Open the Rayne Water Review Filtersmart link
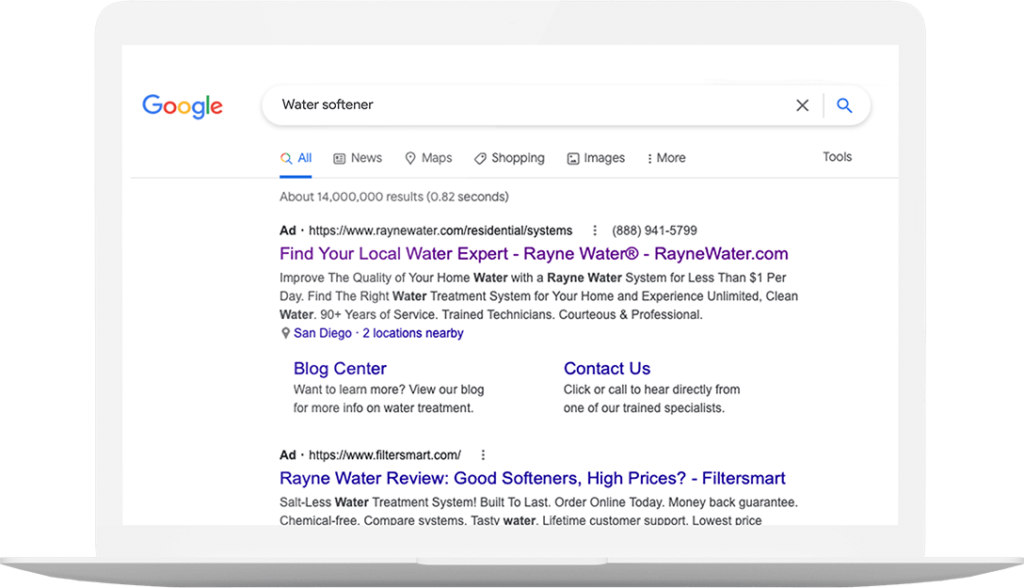Image resolution: width=1024 pixels, height=588 pixels. [x=532, y=478]
